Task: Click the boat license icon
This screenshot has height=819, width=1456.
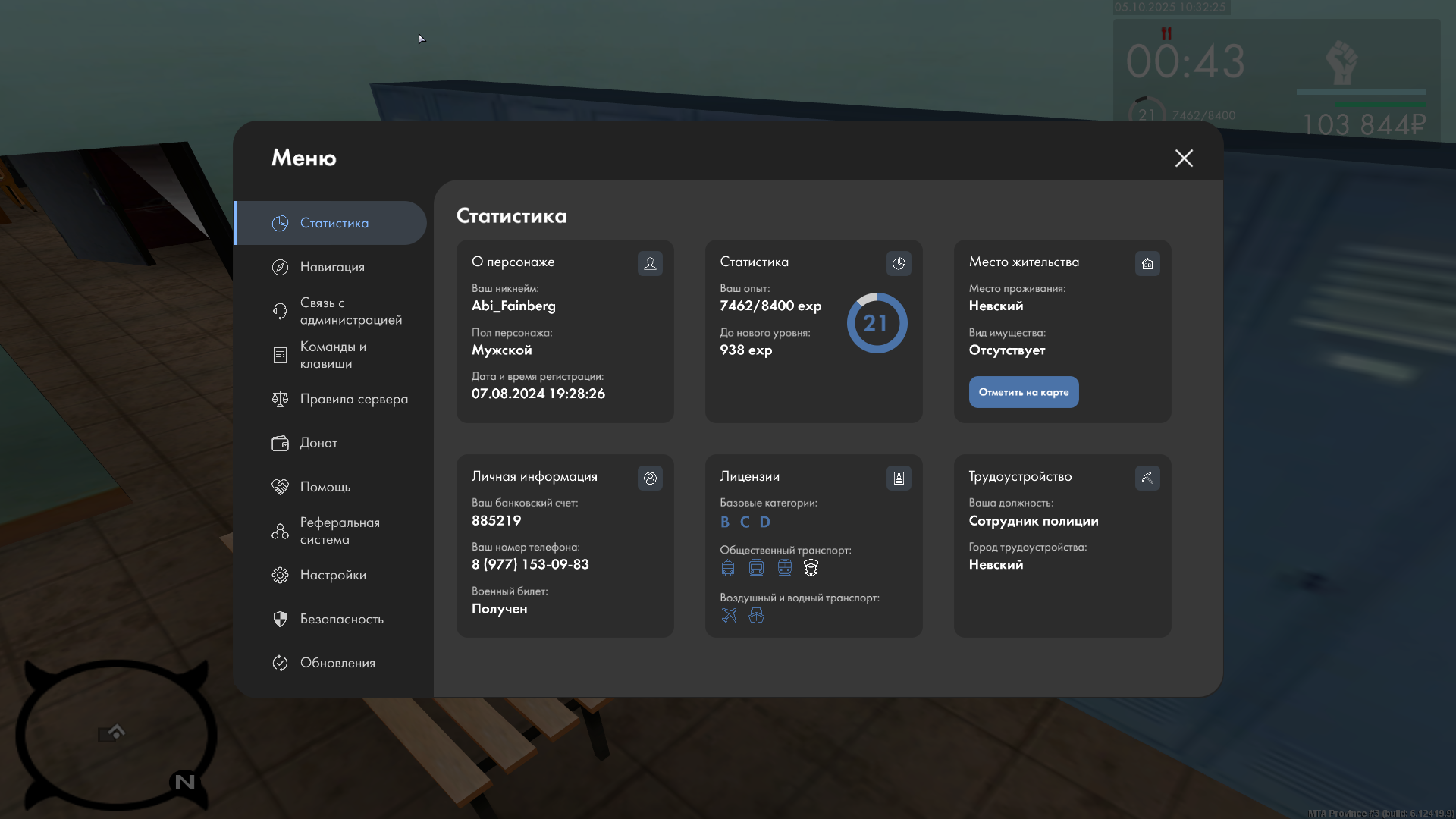Action: click(x=756, y=616)
